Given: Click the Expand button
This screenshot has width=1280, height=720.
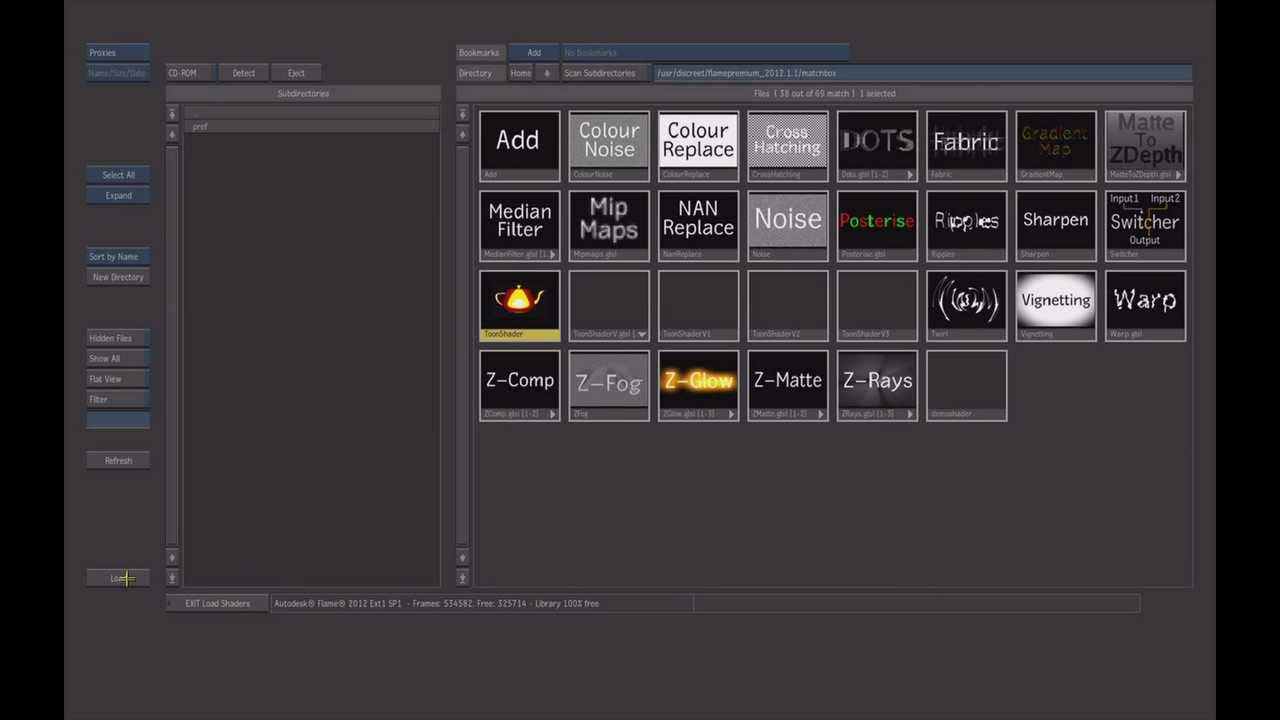Looking at the screenshot, I should click(x=118, y=196).
